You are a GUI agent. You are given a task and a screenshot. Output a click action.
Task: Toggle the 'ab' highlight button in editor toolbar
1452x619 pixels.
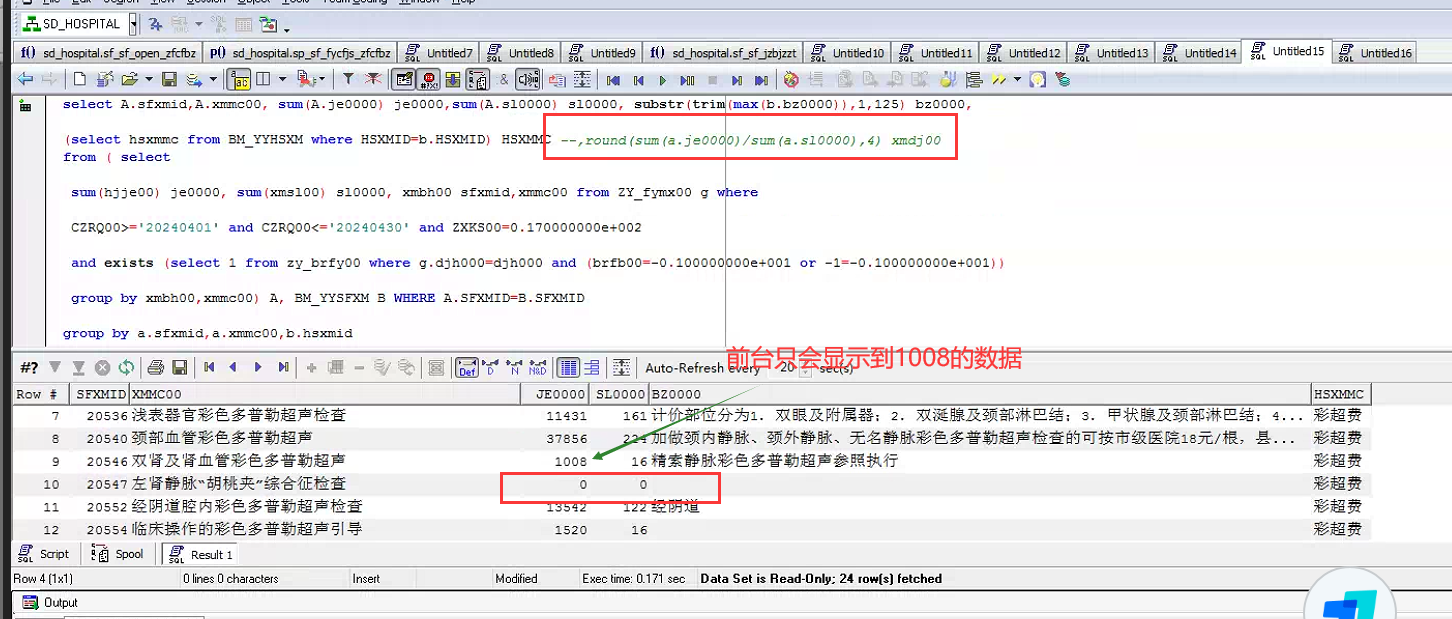point(239,79)
